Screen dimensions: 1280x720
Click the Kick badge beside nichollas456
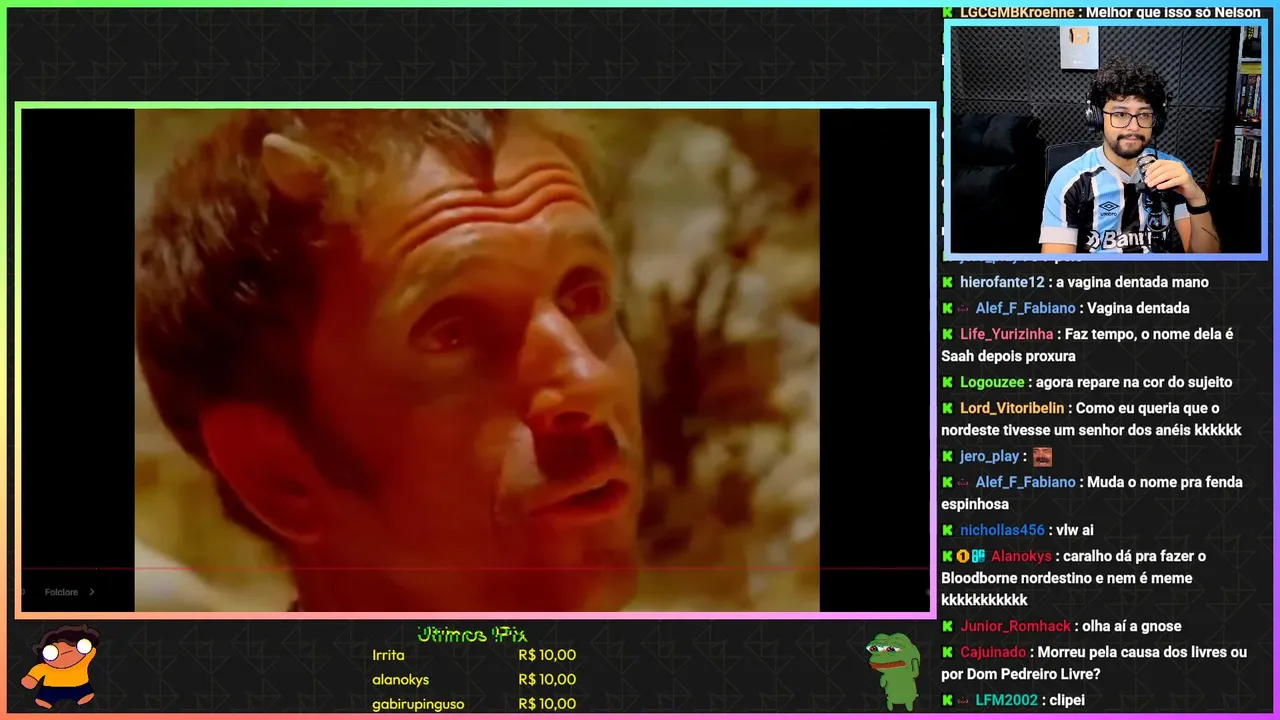point(947,531)
